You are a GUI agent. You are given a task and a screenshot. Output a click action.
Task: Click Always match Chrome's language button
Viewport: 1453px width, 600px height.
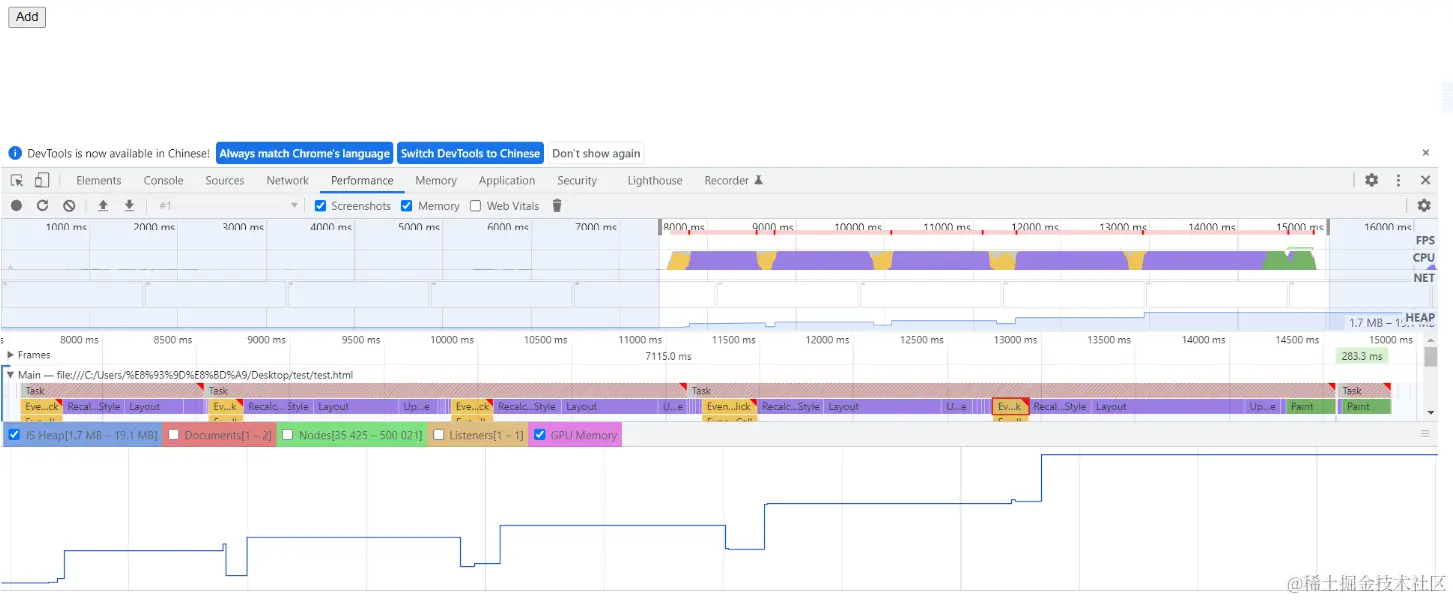(x=304, y=153)
